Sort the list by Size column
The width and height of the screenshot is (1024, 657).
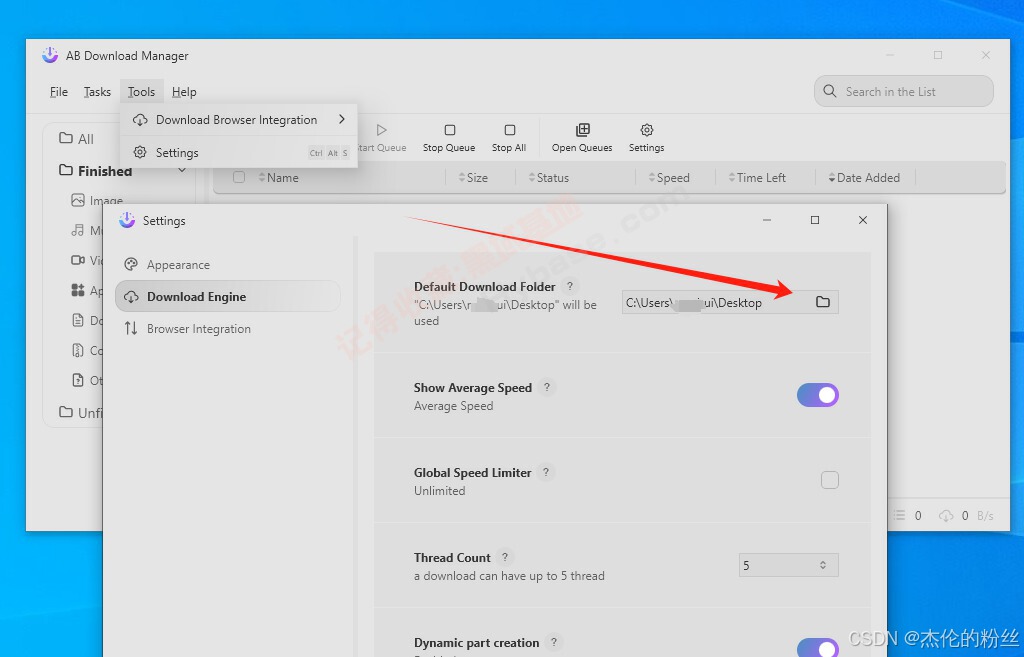[x=473, y=178]
